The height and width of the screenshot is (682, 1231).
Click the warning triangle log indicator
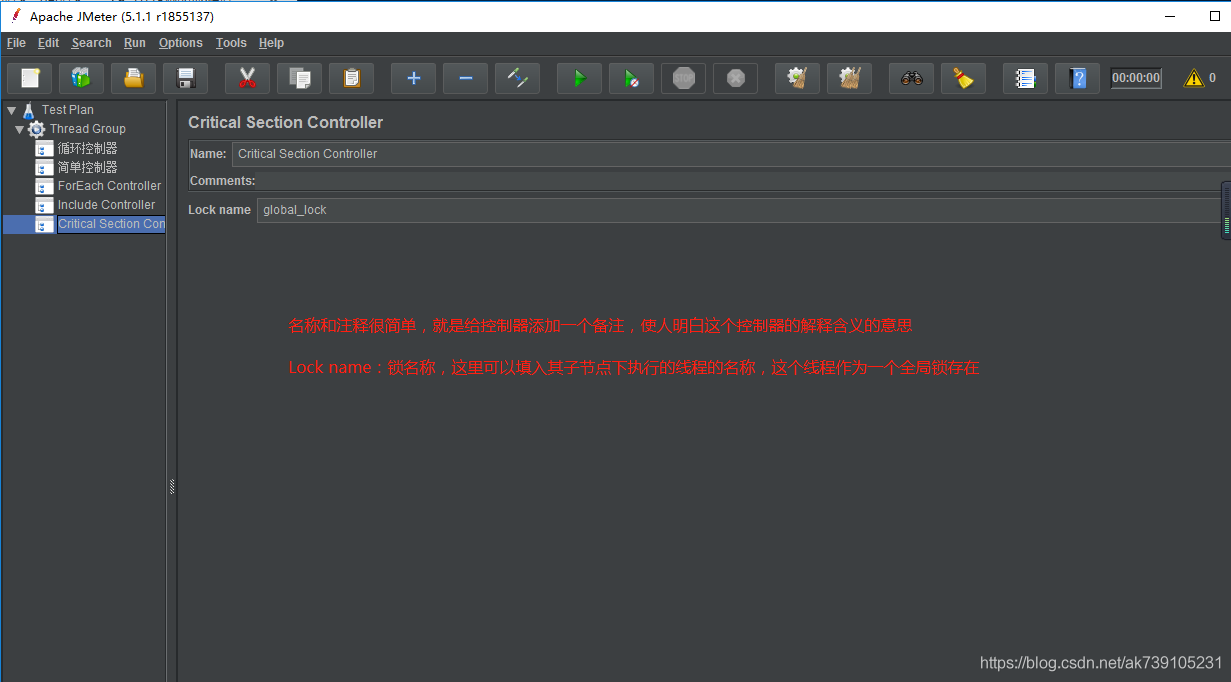click(x=1194, y=78)
